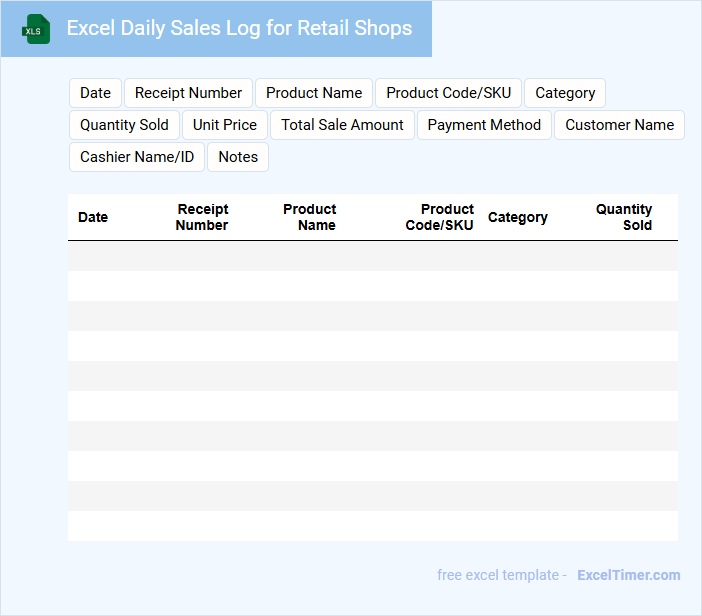Select the Unit Price tag
This screenshot has width=702, height=616.
pos(225,125)
